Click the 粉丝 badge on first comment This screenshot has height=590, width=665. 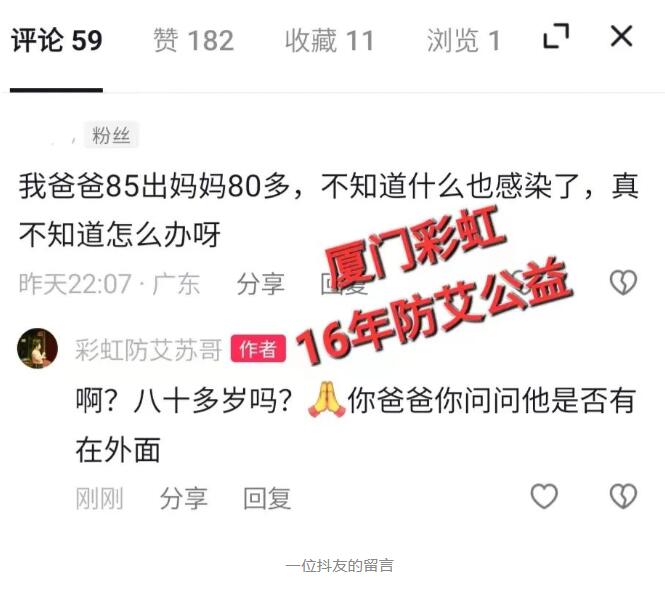[x=111, y=135]
